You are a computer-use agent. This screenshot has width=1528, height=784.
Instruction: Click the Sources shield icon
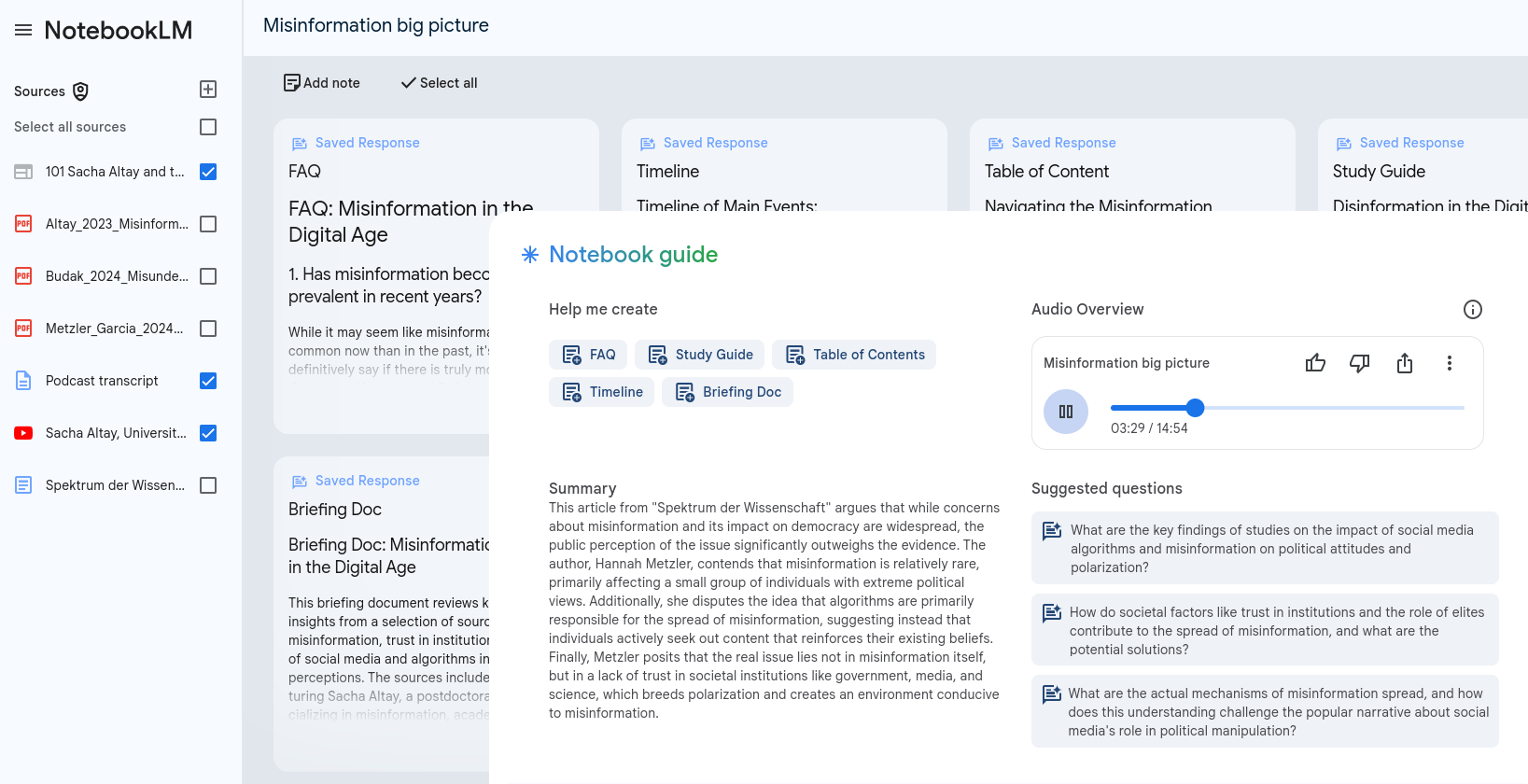81,91
